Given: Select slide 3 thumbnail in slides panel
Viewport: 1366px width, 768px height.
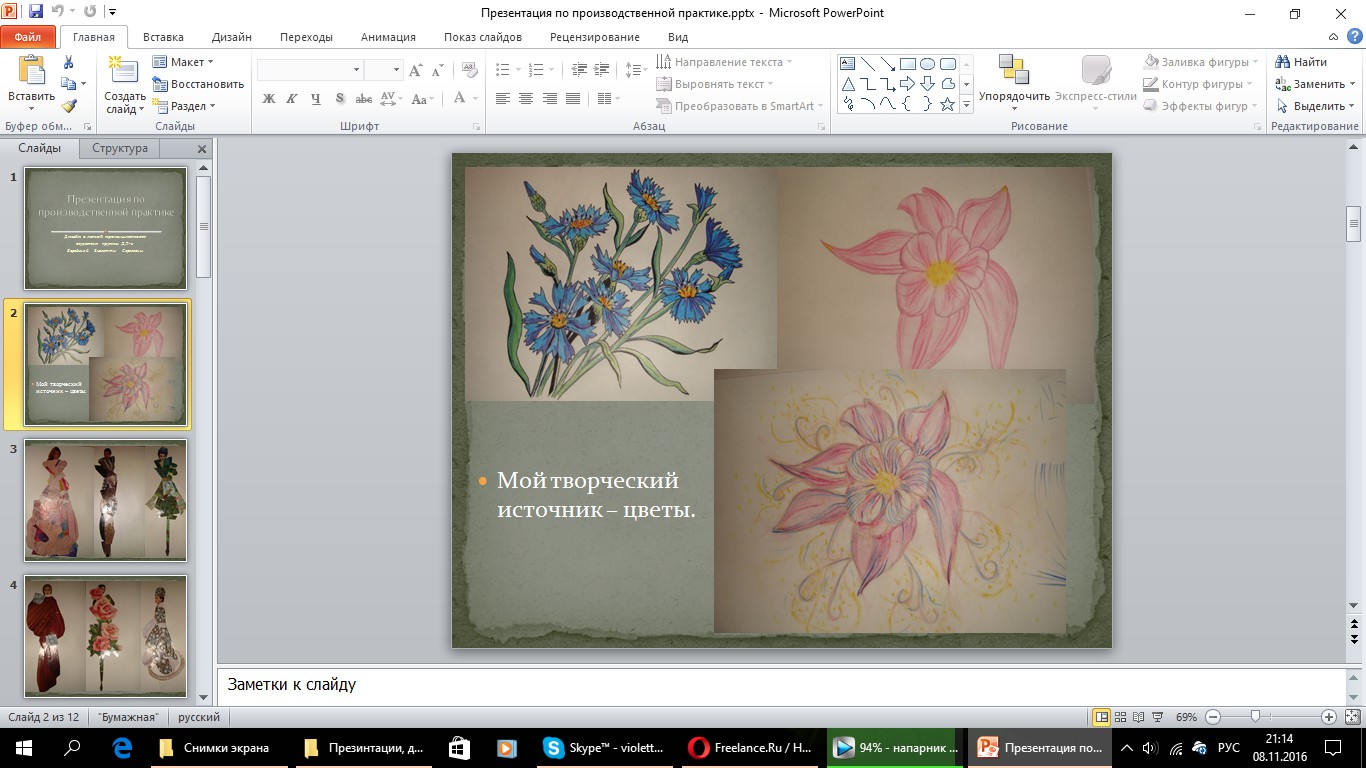Looking at the screenshot, I should [x=105, y=500].
